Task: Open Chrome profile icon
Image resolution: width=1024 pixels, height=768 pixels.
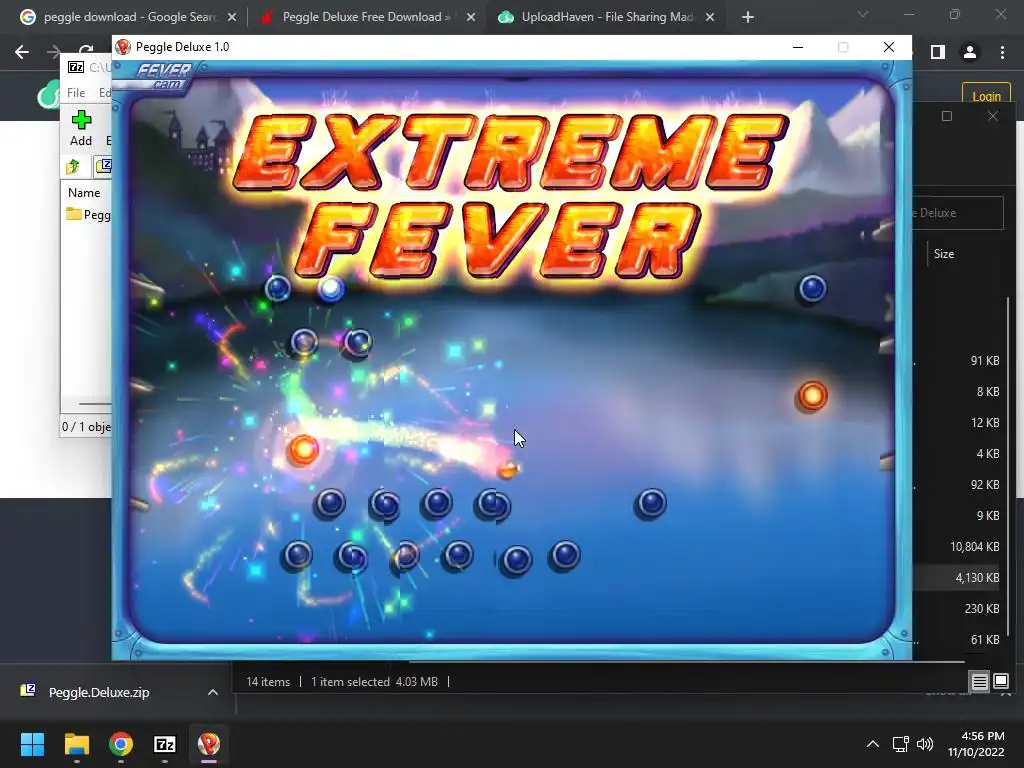Action: [970, 52]
